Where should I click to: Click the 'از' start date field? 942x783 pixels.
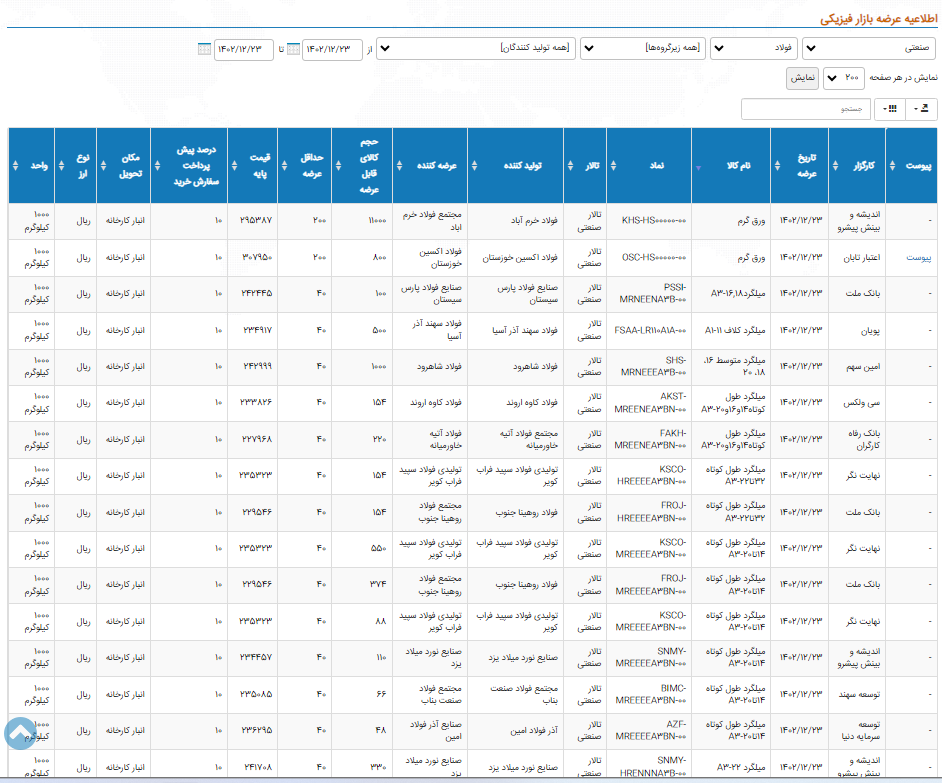(x=332, y=49)
